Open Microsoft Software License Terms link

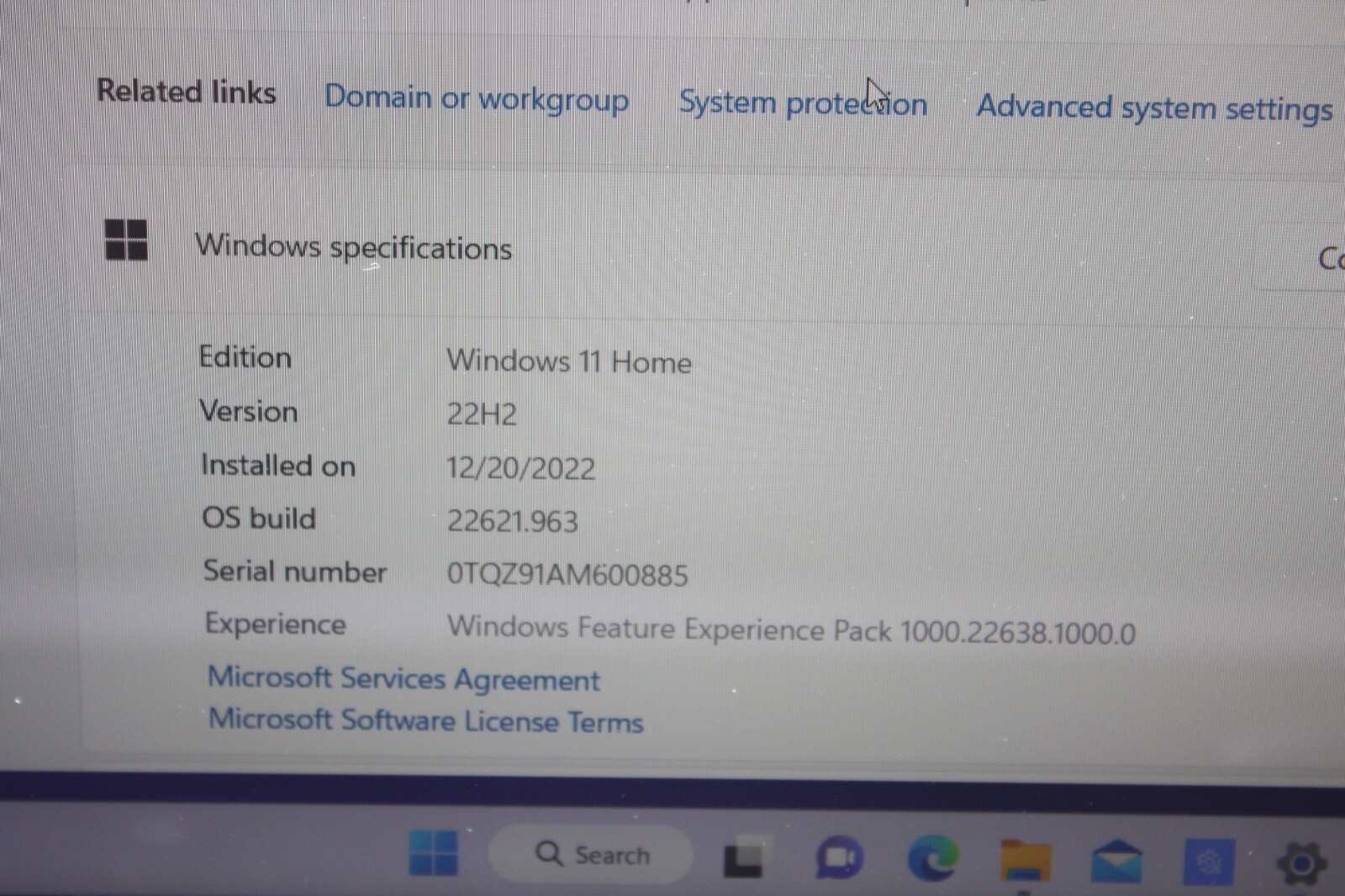pyautogui.click(x=425, y=720)
